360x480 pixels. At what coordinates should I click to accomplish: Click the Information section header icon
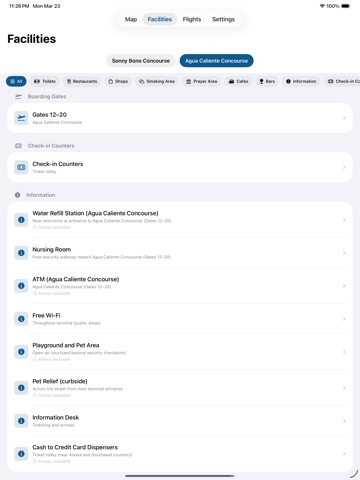point(17,195)
